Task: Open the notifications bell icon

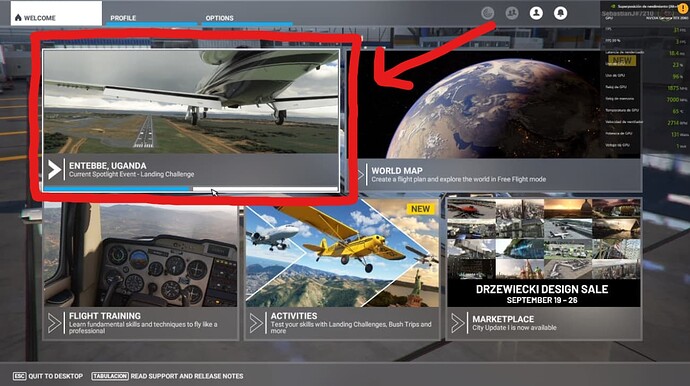Action: pos(560,13)
